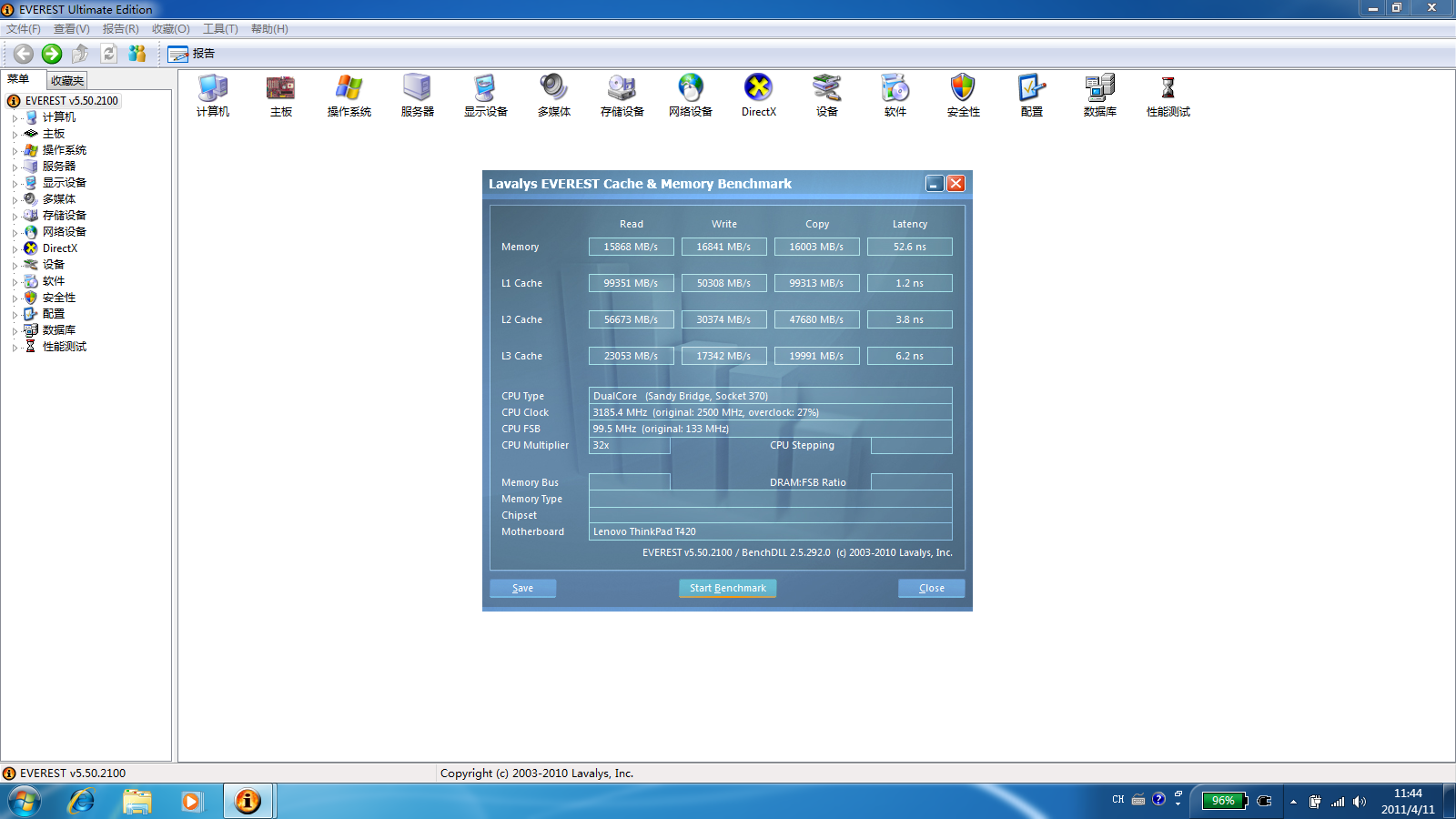The width and height of the screenshot is (1456, 819).
Task: Show hidden tray icons arrow
Action: [x=1293, y=802]
